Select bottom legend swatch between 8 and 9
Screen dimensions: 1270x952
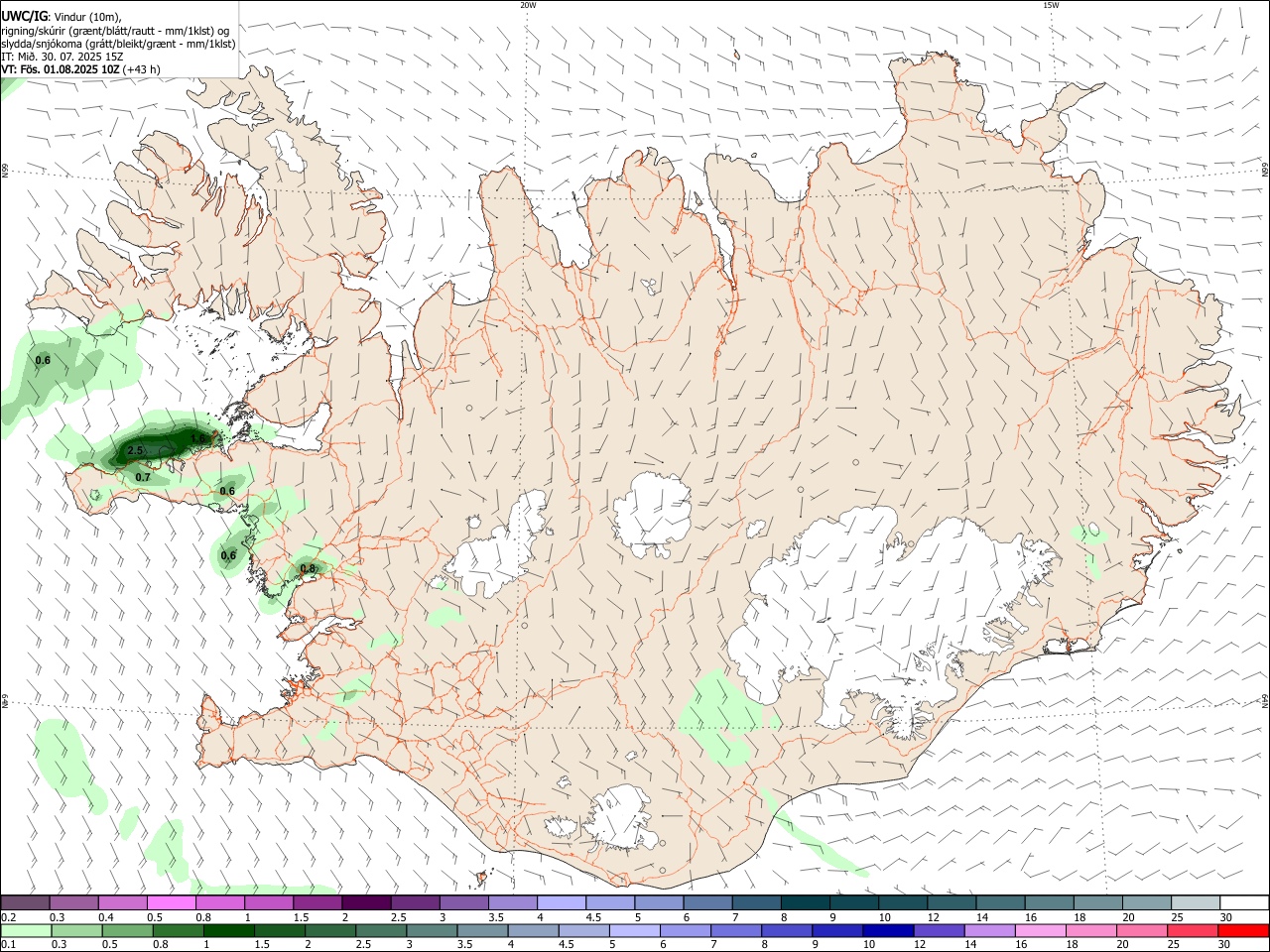pos(787,930)
